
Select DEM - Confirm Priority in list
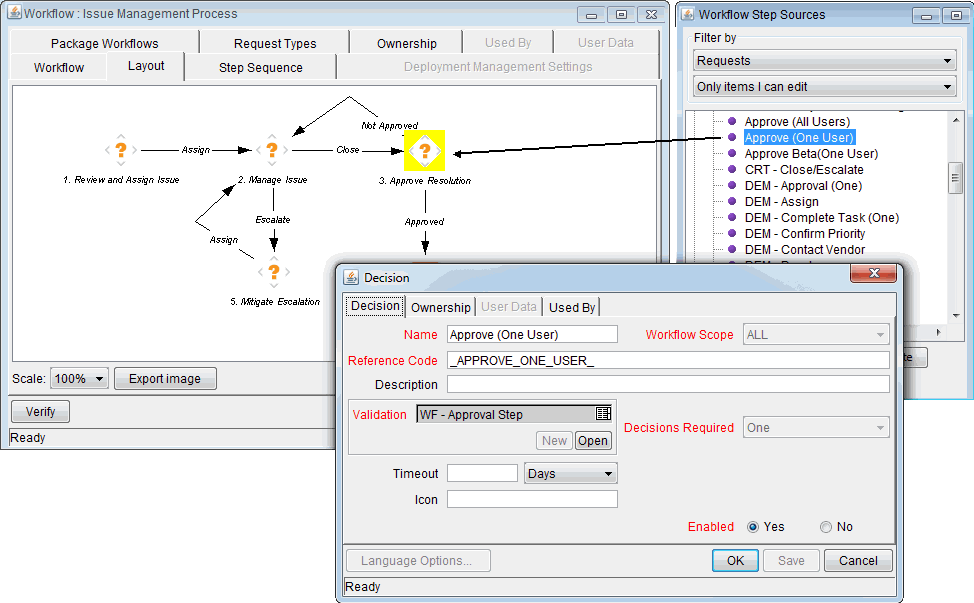805,234
